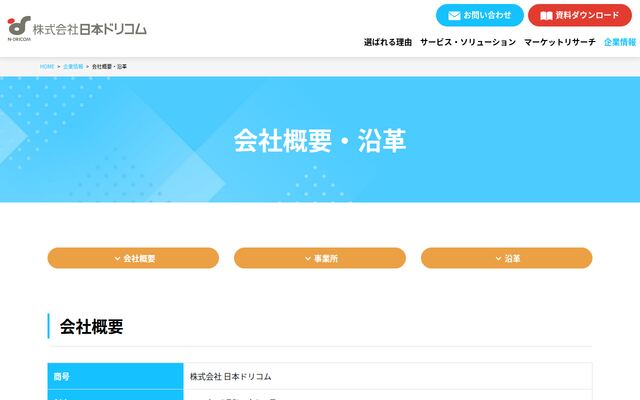Follow the 企業情報 breadcrumb link

[73, 67]
